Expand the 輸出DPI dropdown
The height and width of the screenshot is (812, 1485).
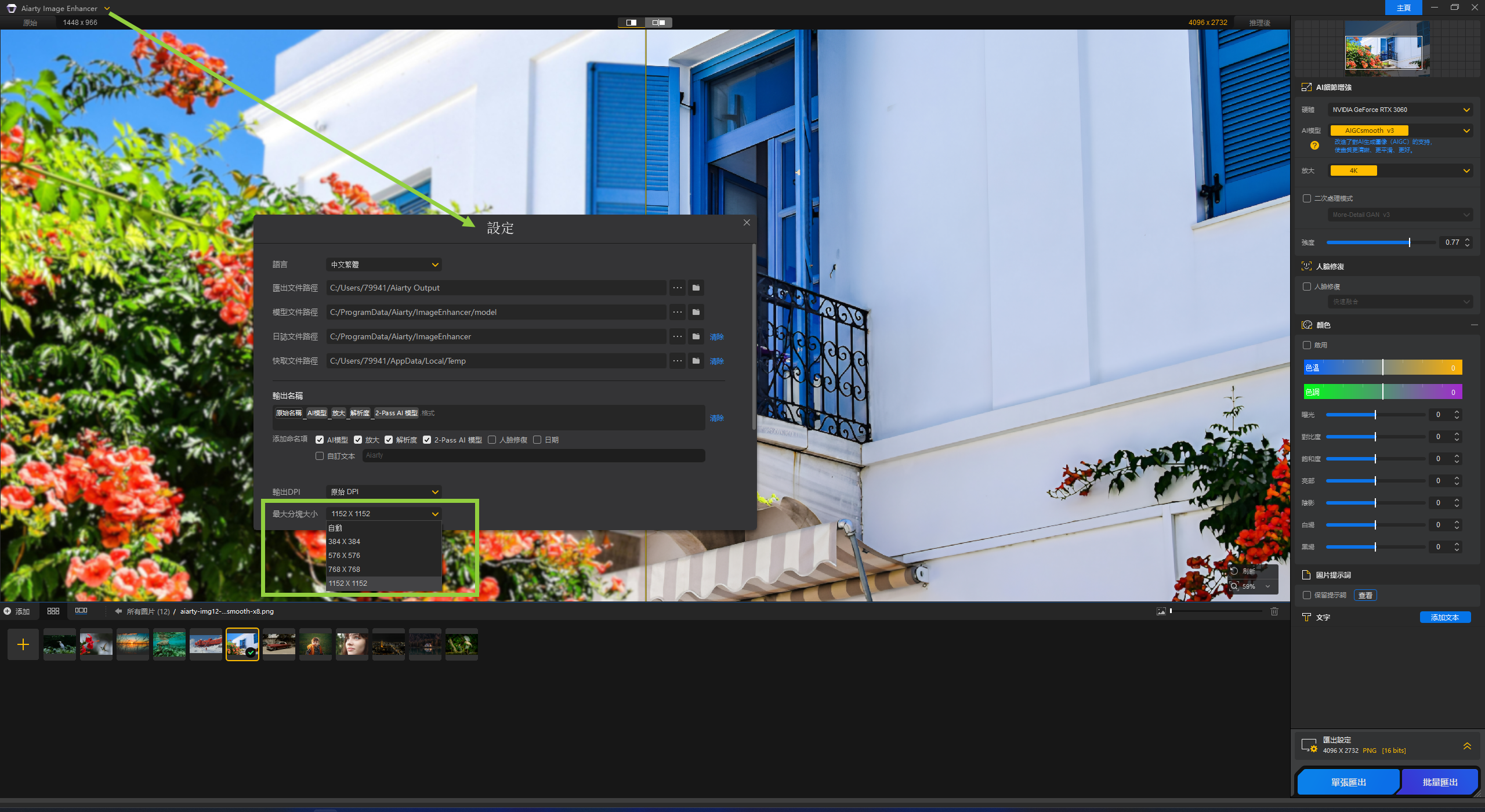383,492
